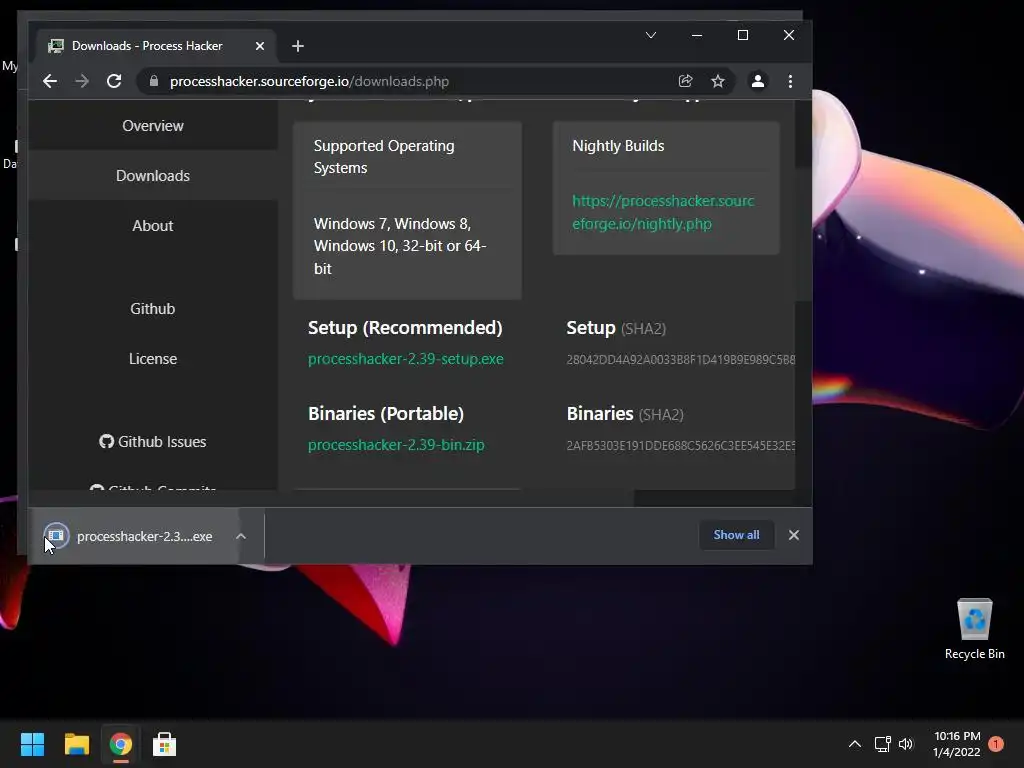Bookmark this page with the star icon
Viewport: 1024px width, 768px height.
point(718,81)
